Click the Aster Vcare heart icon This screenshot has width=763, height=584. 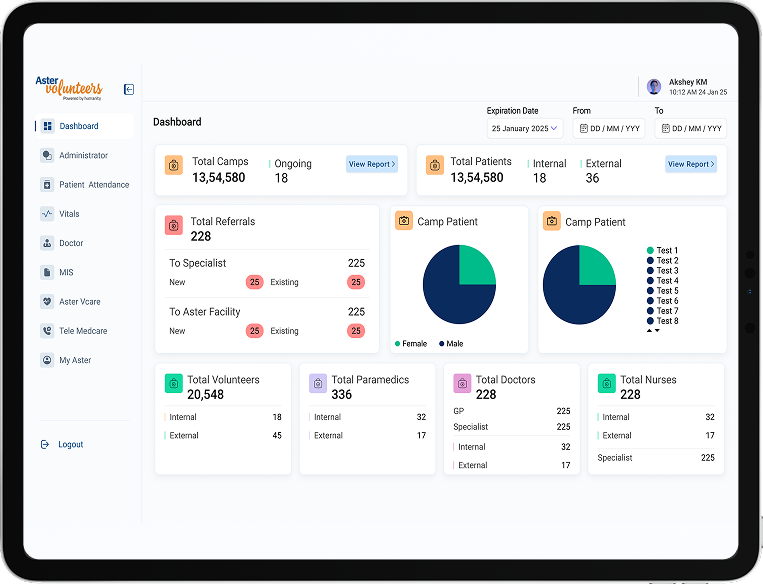47,302
